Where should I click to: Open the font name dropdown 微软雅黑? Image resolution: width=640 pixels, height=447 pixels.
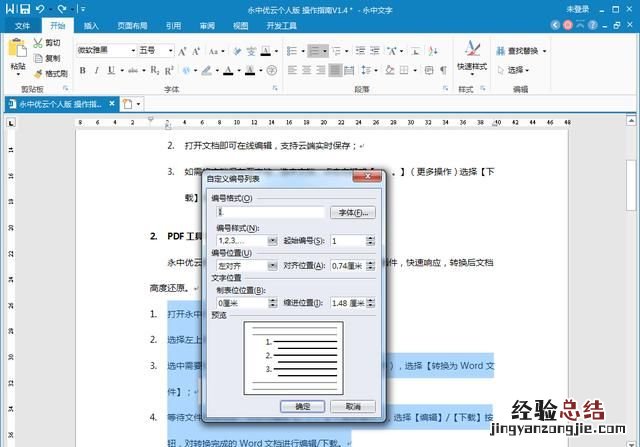pyautogui.click(x=133, y=51)
